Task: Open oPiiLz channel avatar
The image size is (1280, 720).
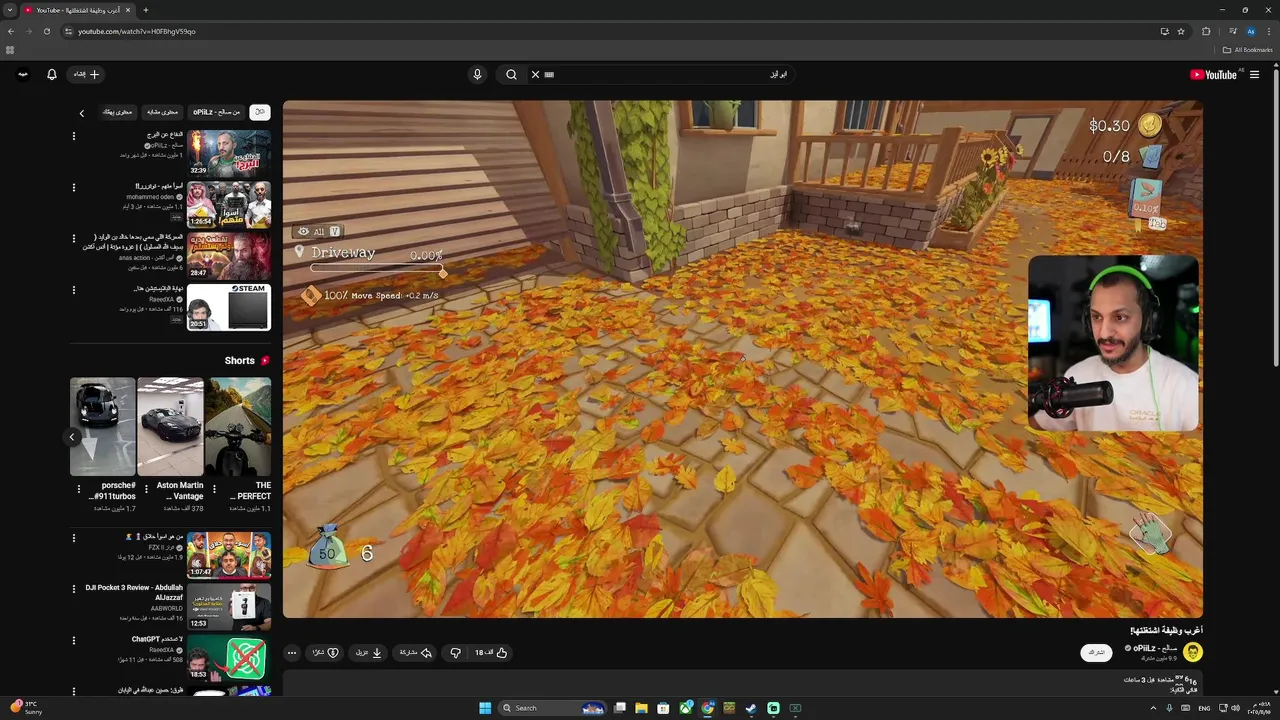Action: pos(1193,652)
